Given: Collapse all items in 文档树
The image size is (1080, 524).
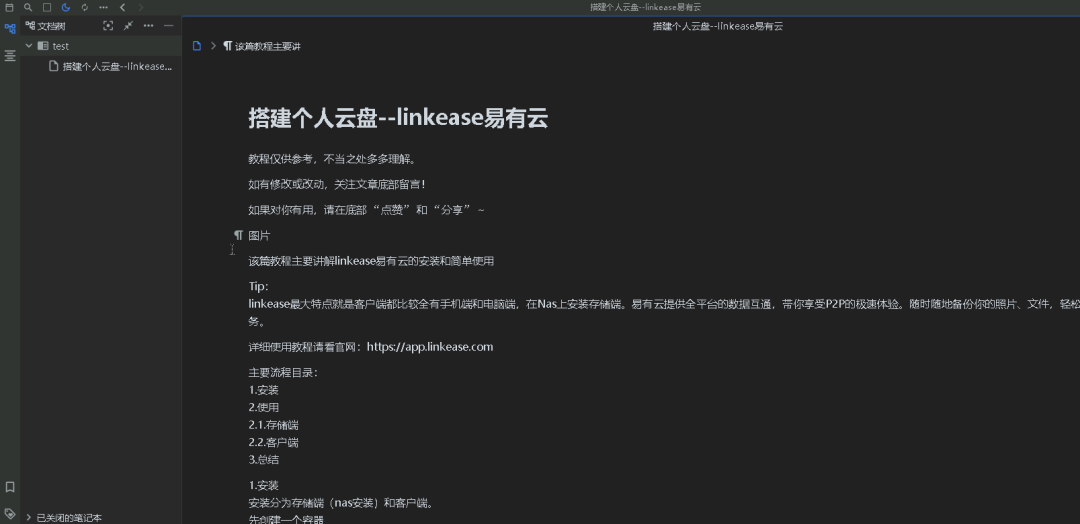Looking at the screenshot, I should tap(128, 25).
